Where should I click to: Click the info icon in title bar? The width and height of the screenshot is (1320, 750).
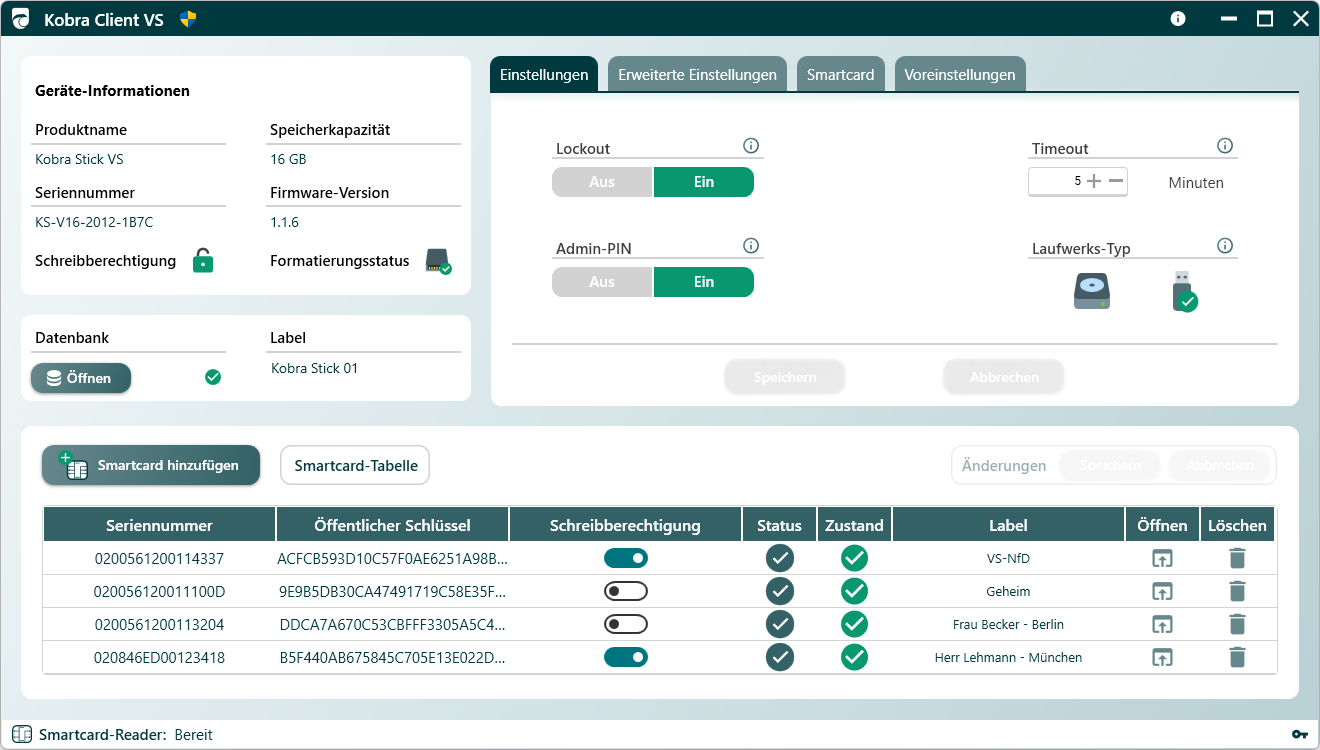point(1178,19)
